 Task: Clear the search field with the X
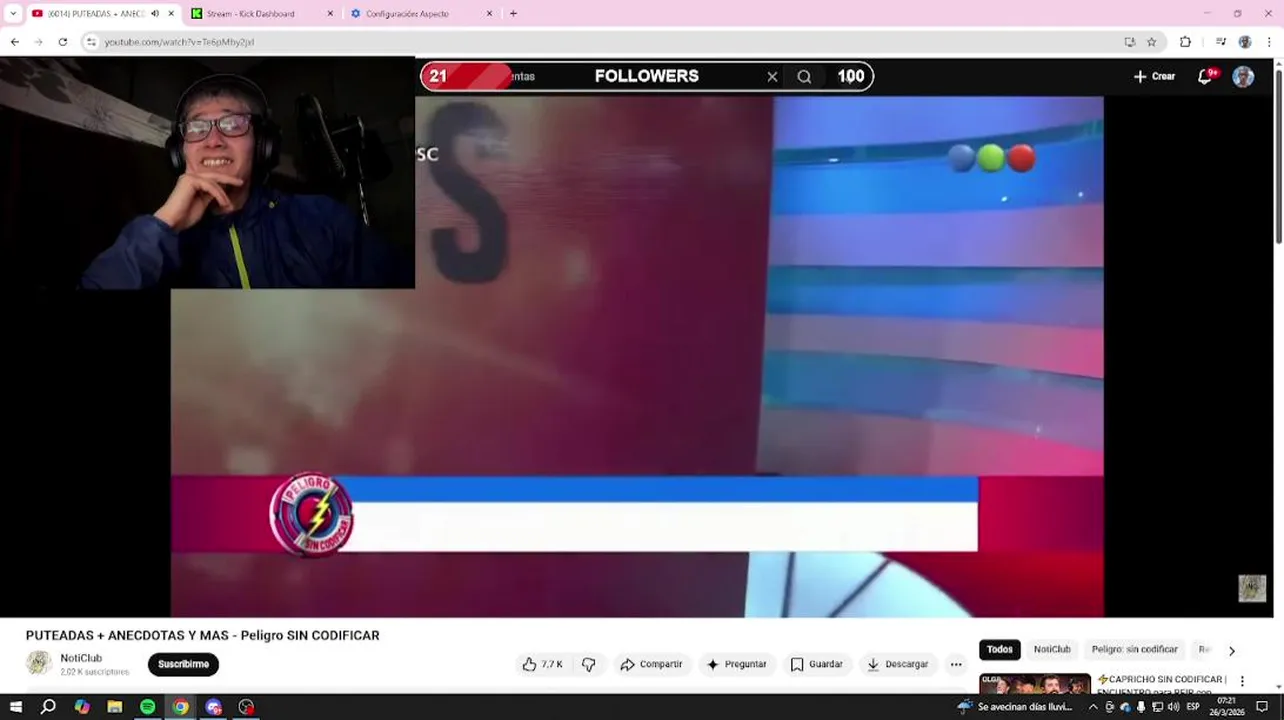tap(772, 76)
